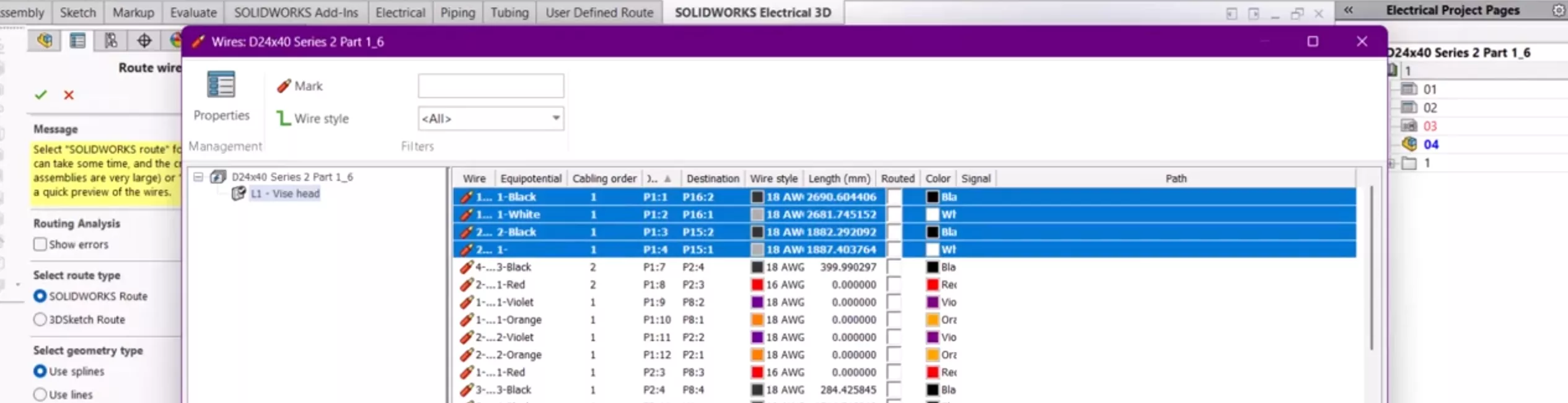Image resolution: width=1568 pixels, height=403 pixels.
Task: Sort by Length (mm) column header
Action: coord(839,179)
